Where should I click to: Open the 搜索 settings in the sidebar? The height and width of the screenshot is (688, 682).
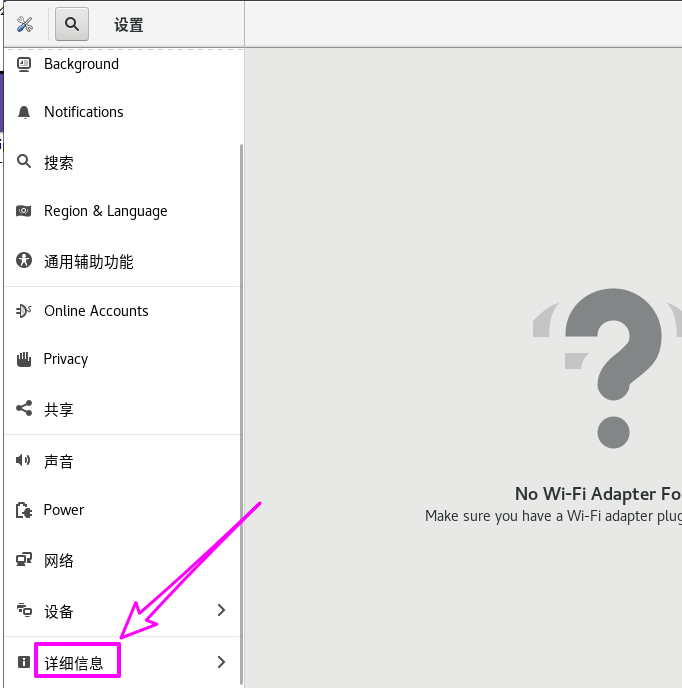(x=58, y=162)
